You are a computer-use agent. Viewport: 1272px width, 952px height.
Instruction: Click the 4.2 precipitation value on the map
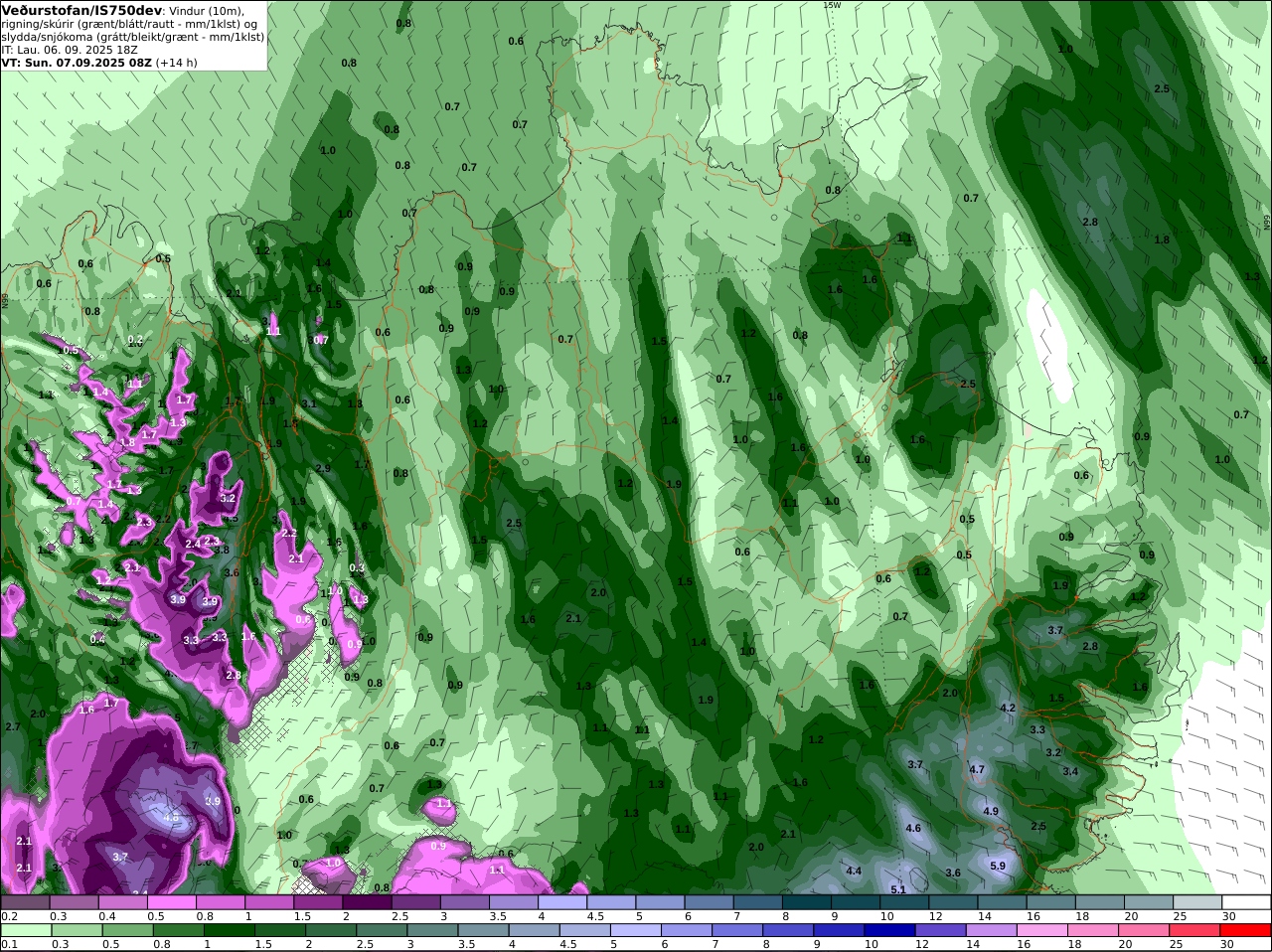pyautogui.click(x=1008, y=708)
